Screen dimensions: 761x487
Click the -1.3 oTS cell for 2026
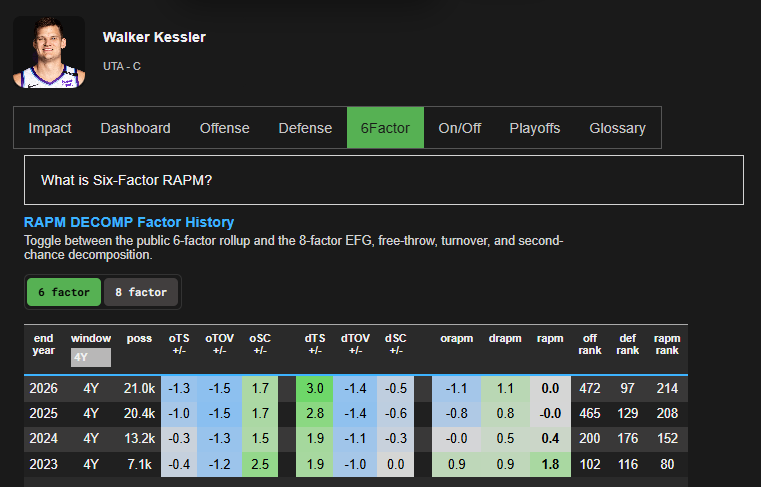[x=179, y=388]
